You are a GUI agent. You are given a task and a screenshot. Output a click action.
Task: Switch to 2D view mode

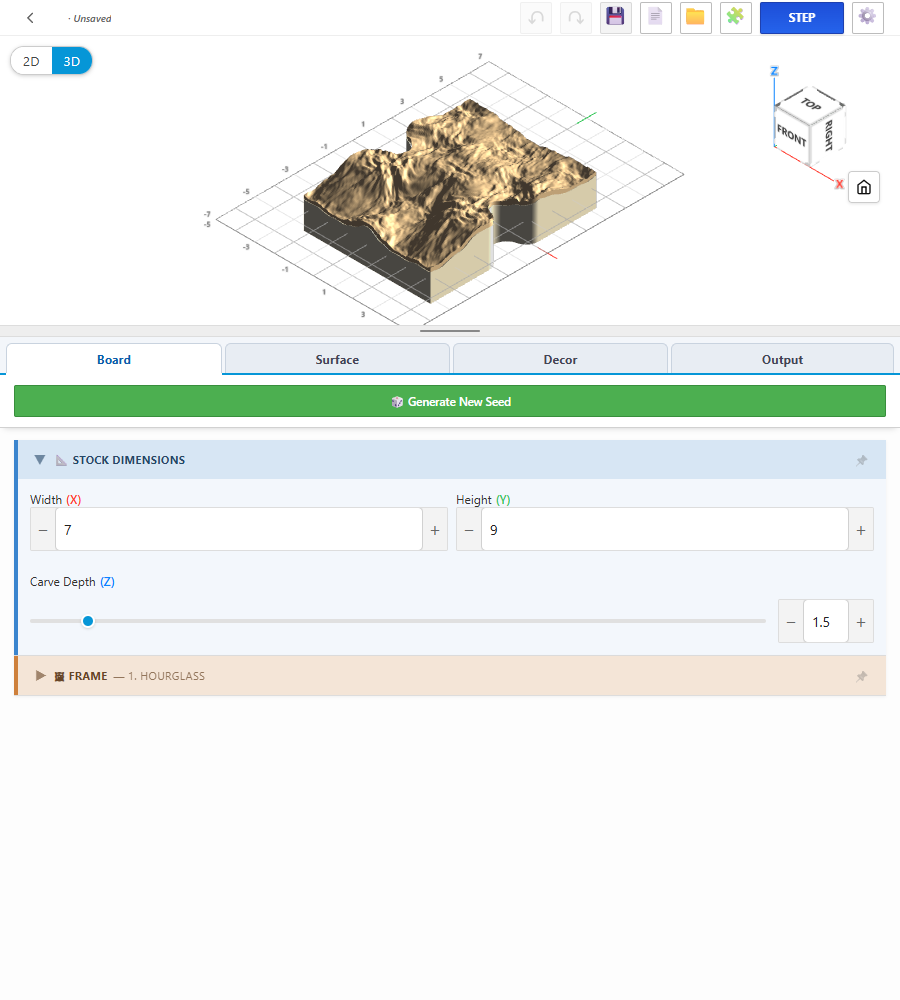click(31, 61)
